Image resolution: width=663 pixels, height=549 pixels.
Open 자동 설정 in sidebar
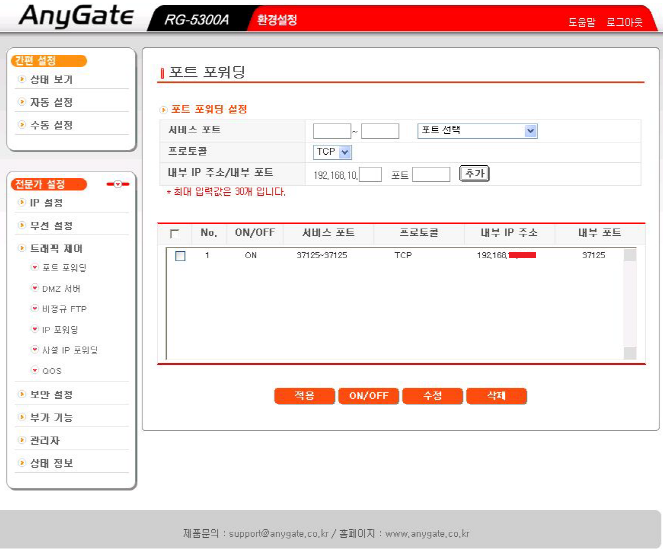tap(51, 102)
